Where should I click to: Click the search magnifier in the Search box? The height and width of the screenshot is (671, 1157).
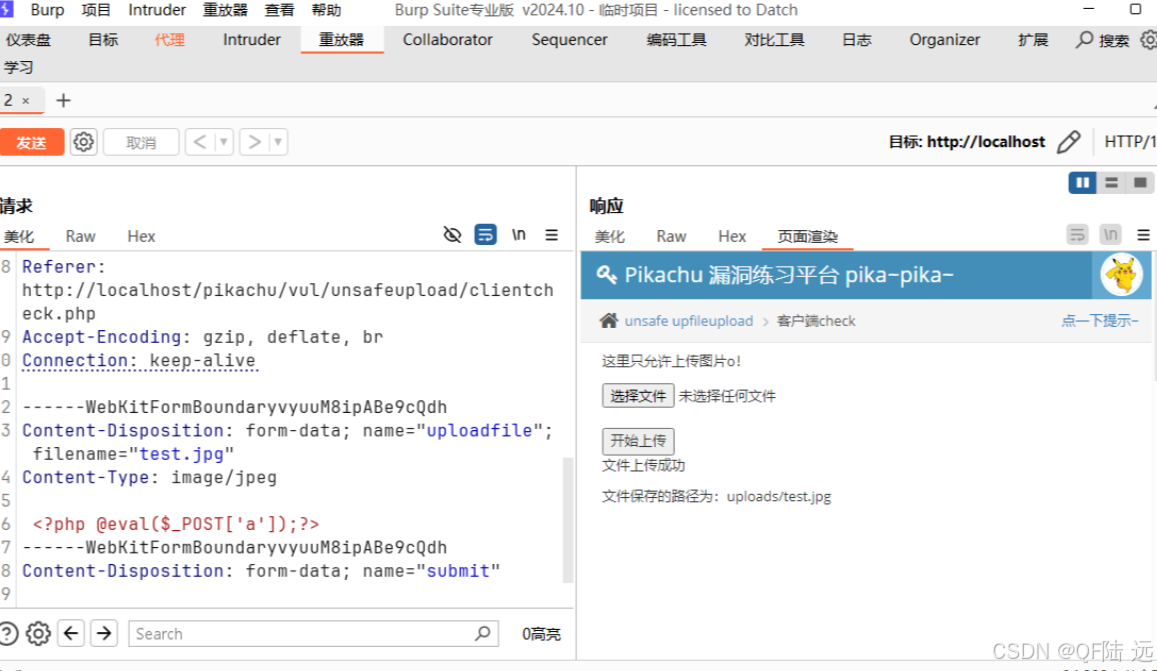(483, 633)
